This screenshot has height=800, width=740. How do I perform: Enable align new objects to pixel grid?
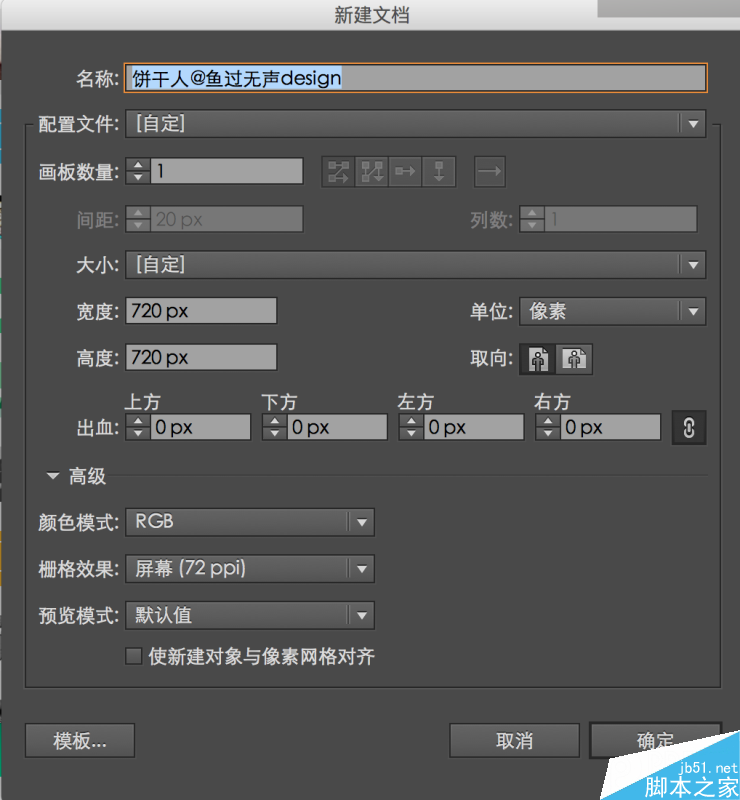[134, 656]
